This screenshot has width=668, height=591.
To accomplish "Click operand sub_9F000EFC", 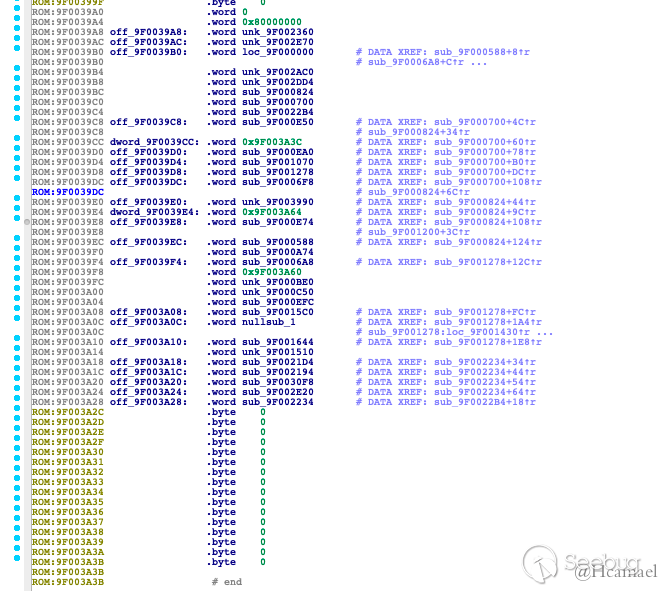I will tap(278, 302).
